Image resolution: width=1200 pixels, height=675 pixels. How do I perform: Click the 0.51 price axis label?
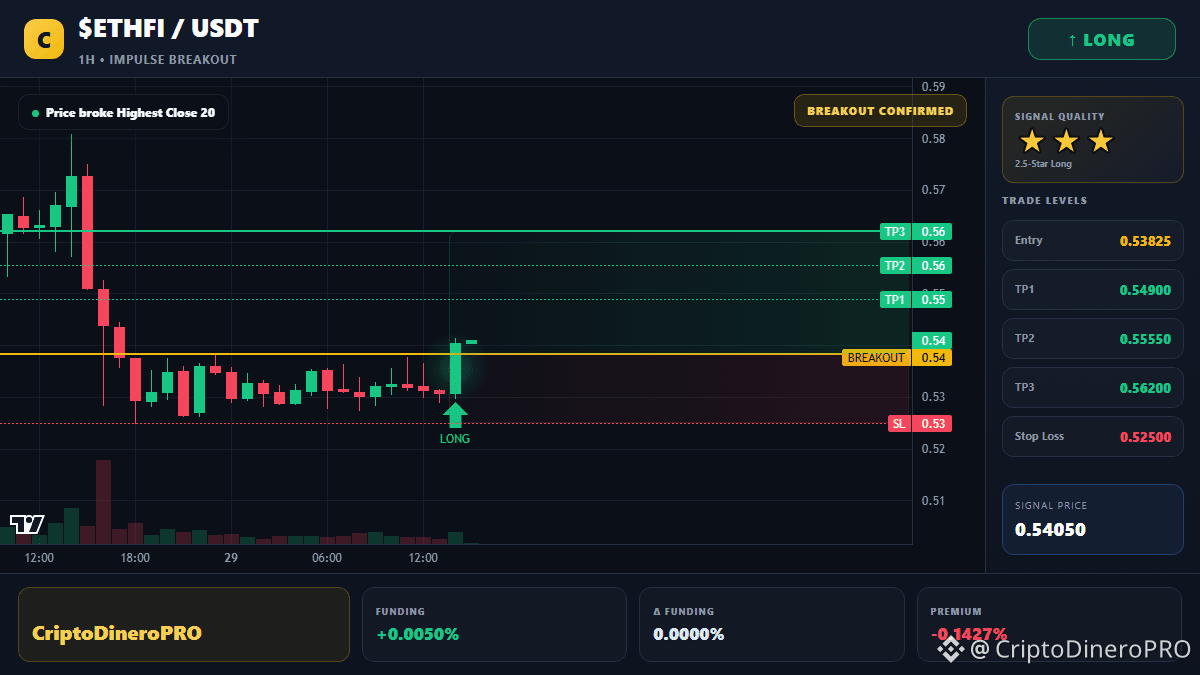(933, 500)
